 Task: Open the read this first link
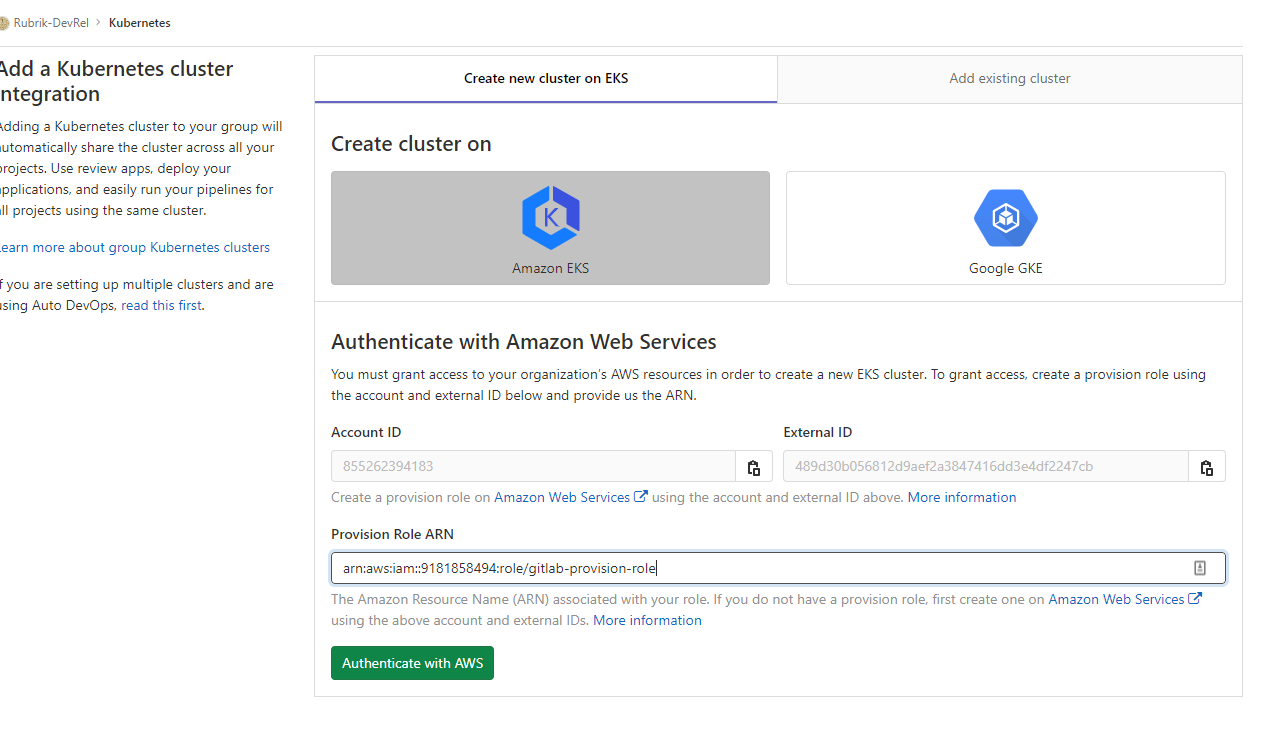[x=161, y=306]
